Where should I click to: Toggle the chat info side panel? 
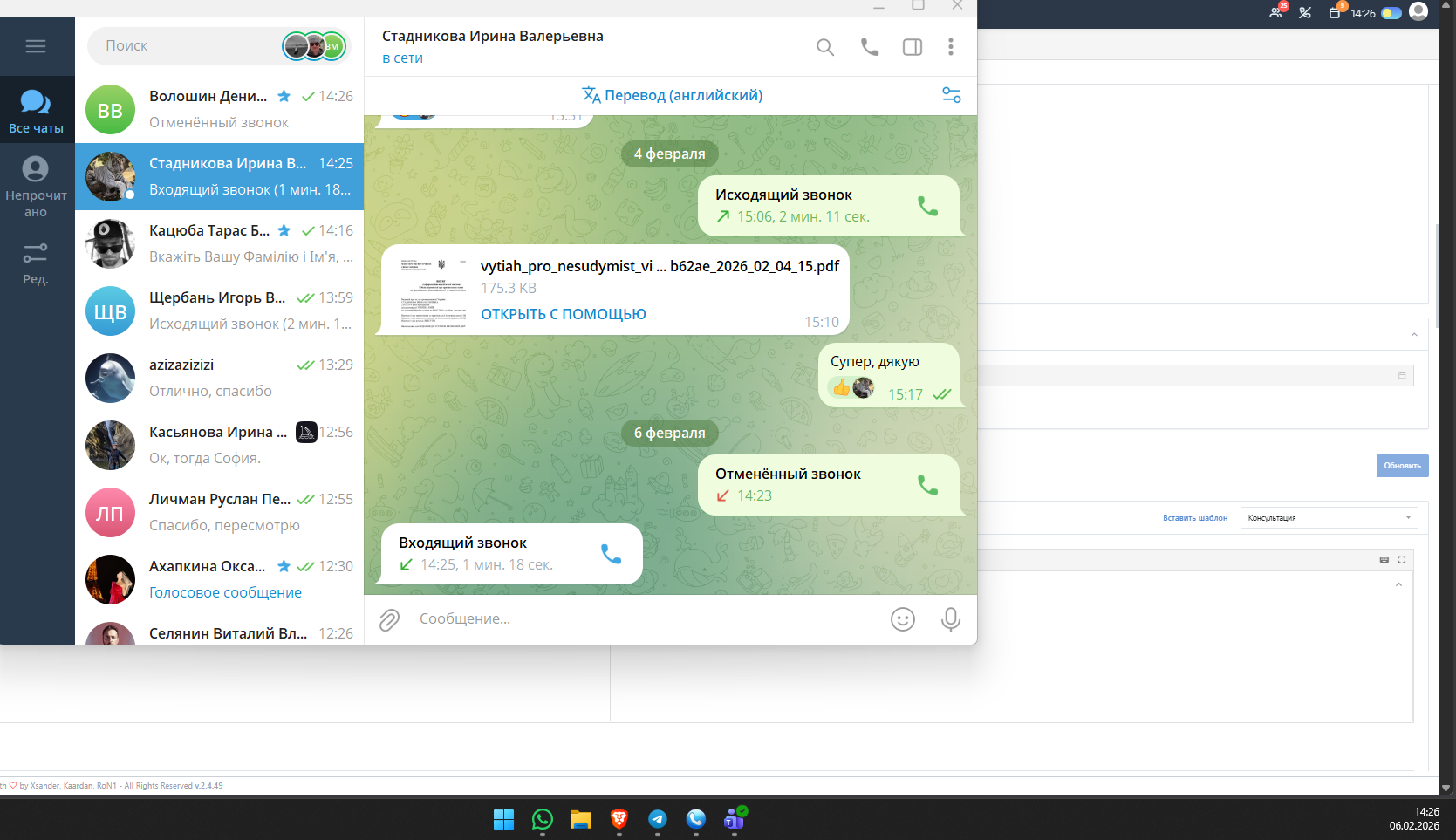coord(913,47)
